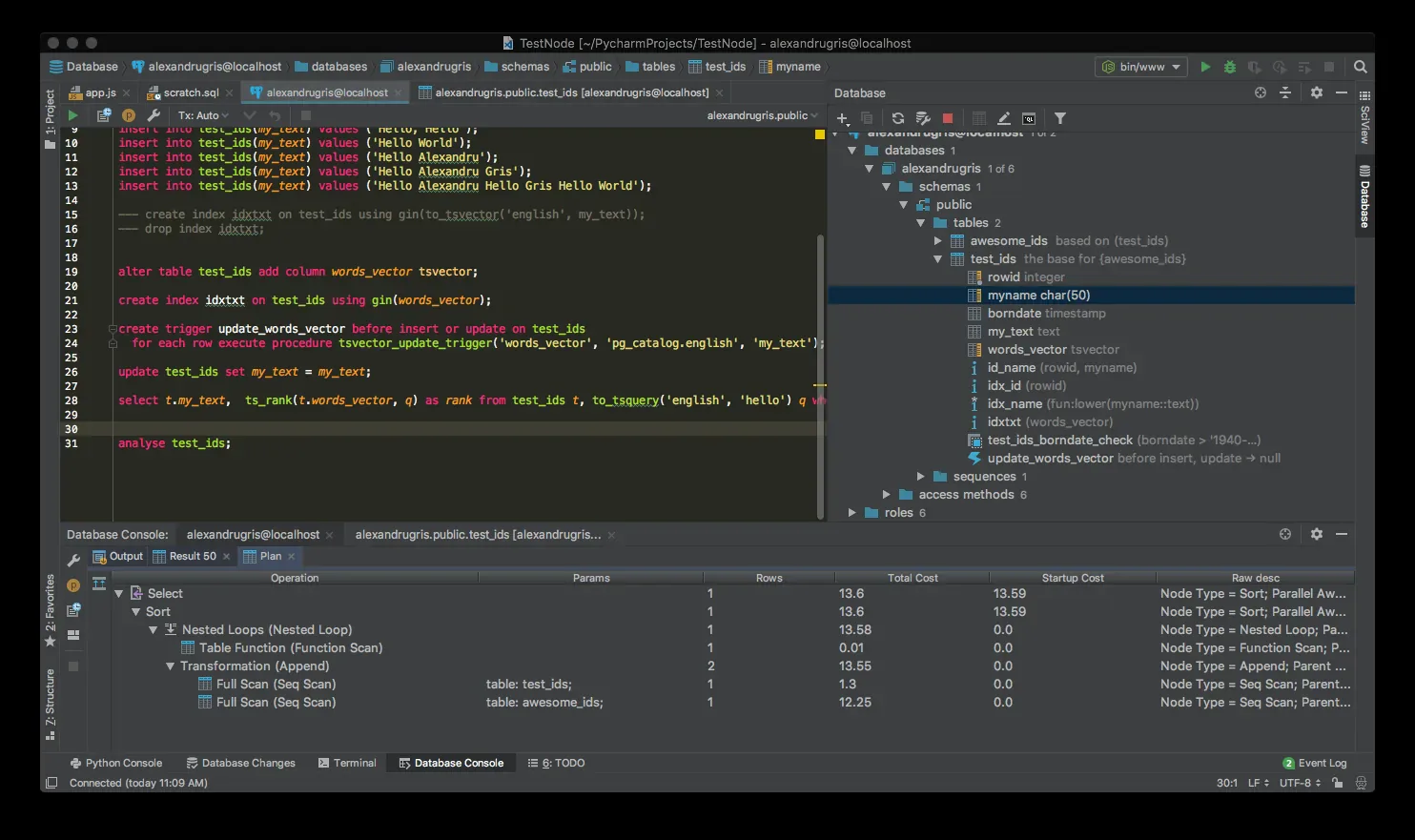Open the Terminal tool window tab
This screenshot has width=1415, height=840.
pos(347,763)
